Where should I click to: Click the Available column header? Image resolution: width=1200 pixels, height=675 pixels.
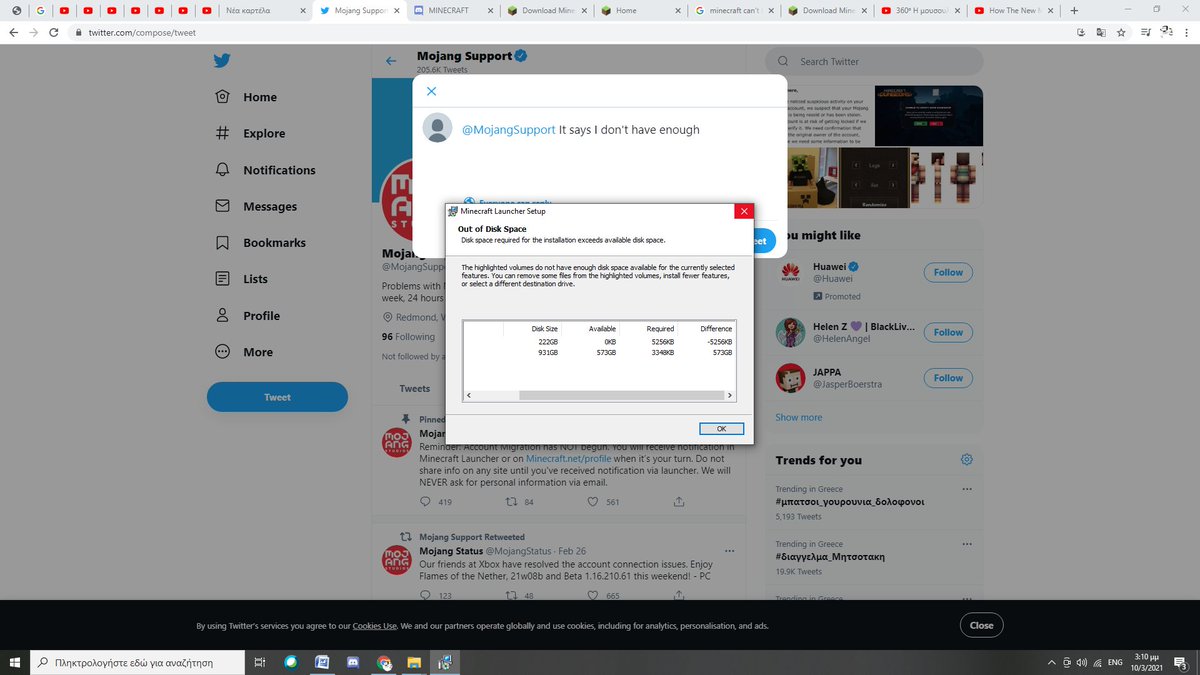pos(602,328)
